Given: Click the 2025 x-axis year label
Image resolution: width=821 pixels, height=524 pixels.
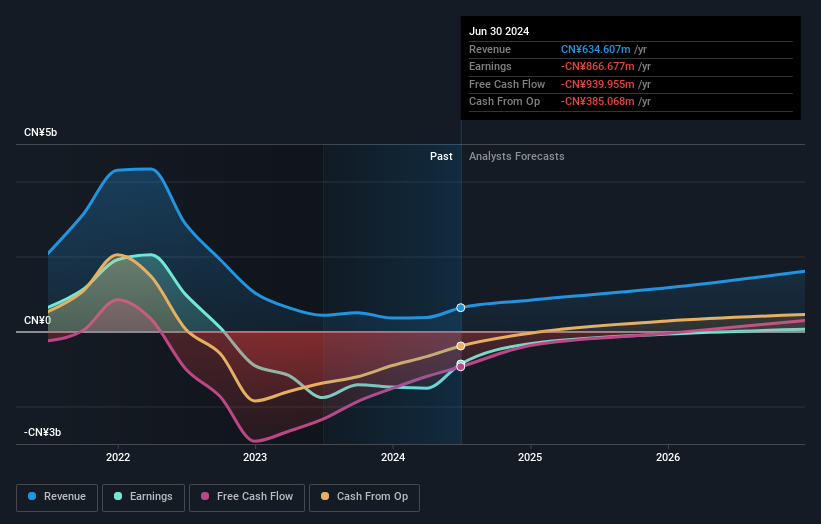Looking at the screenshot, I should click(x=530, y=458).
